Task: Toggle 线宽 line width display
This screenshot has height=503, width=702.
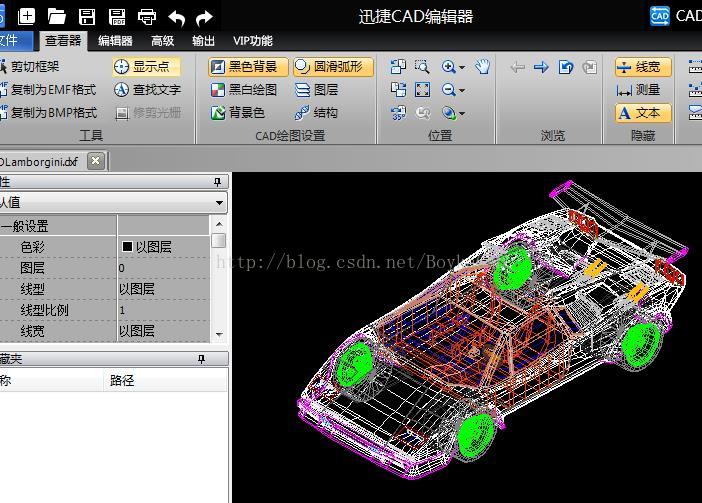Action: pos(643,67)
